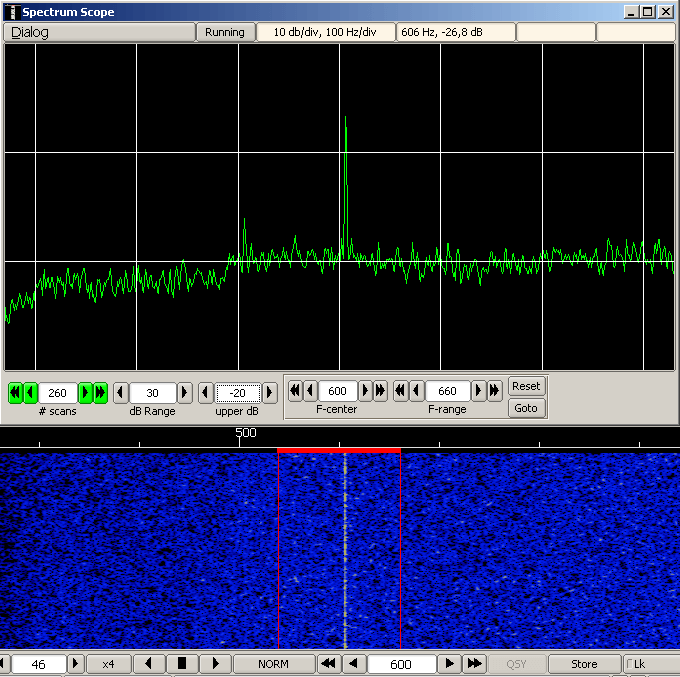Increase F-center with single-right arrow
Screen dimensions: 680x677
point(365,391)
